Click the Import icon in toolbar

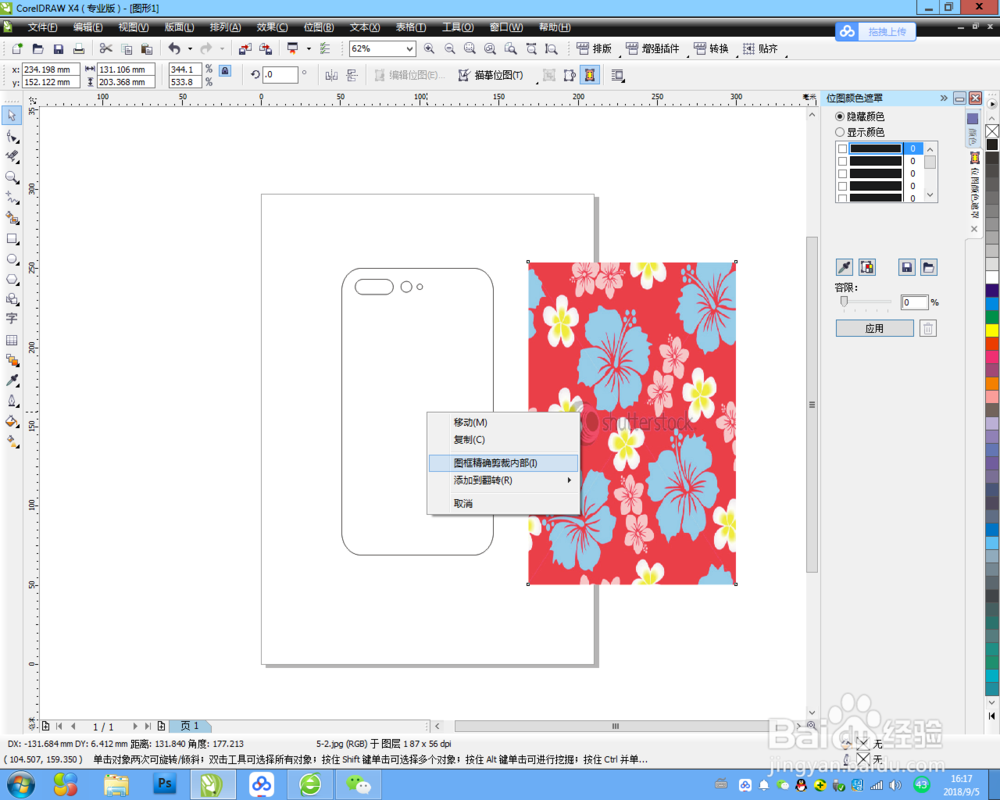[245, 48]
